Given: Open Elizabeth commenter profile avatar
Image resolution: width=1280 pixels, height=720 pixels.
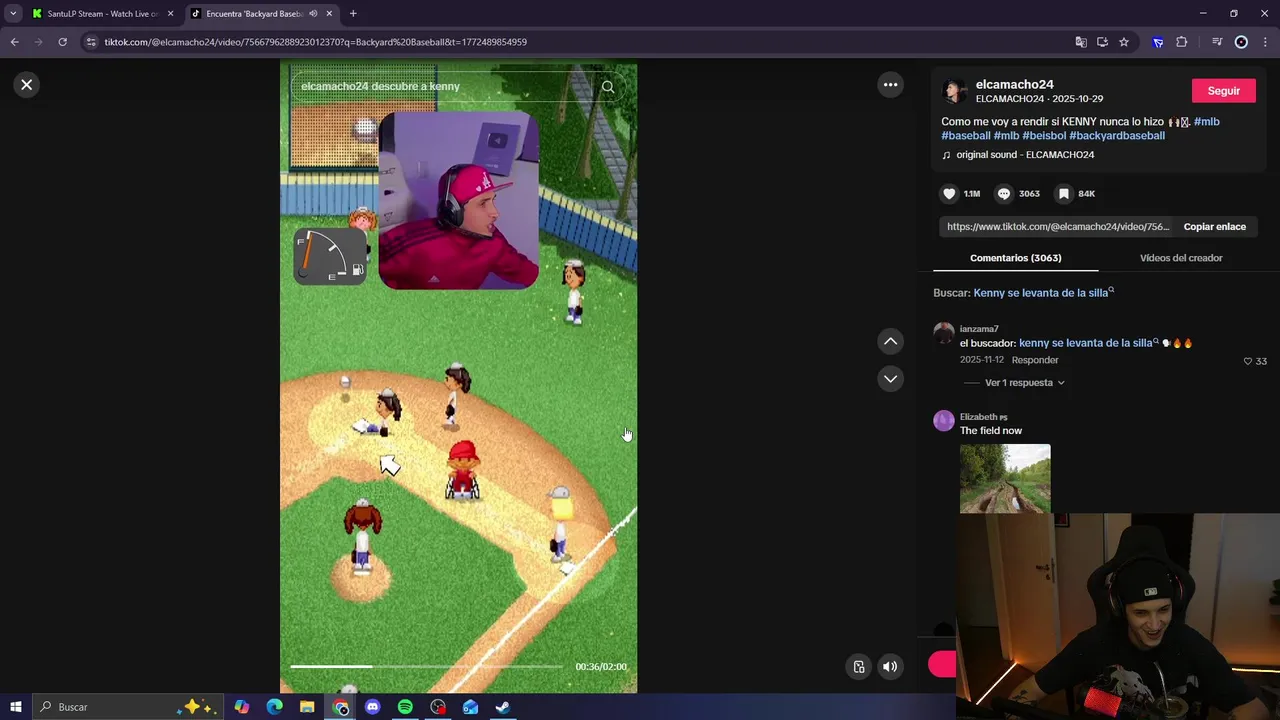Looking at the screenshot, I should click(x=943, y=420).
